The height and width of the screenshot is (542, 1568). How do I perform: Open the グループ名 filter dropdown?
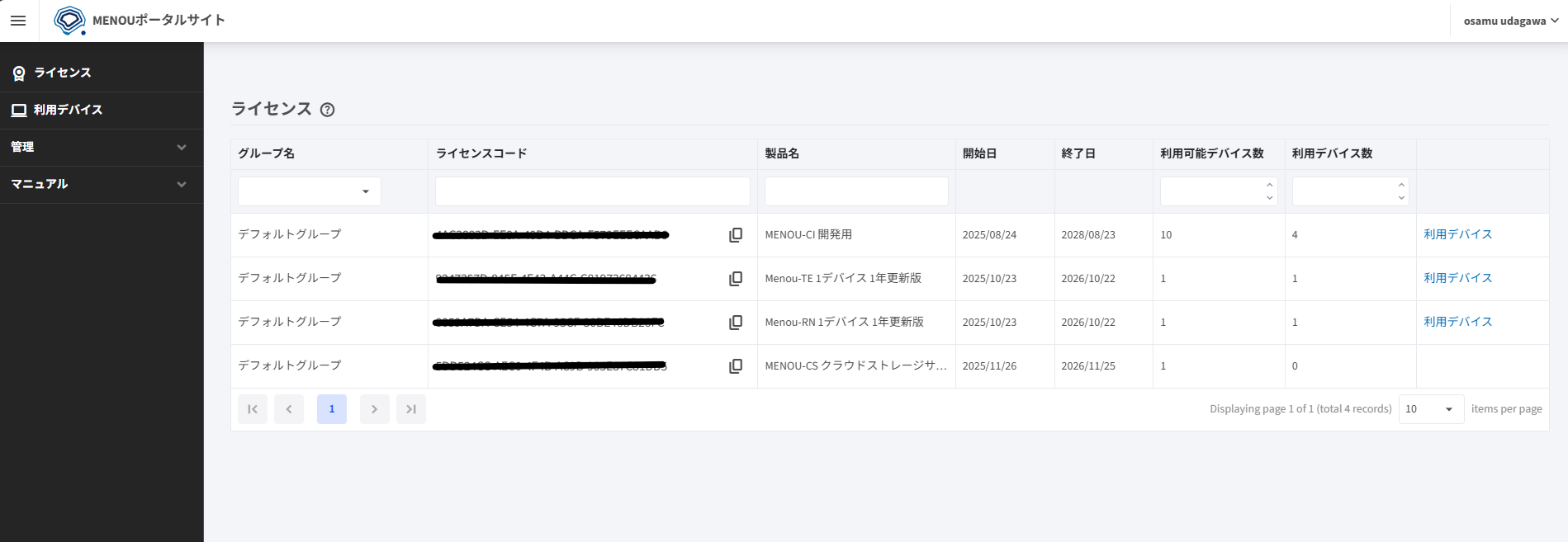(x=310, y=191)
